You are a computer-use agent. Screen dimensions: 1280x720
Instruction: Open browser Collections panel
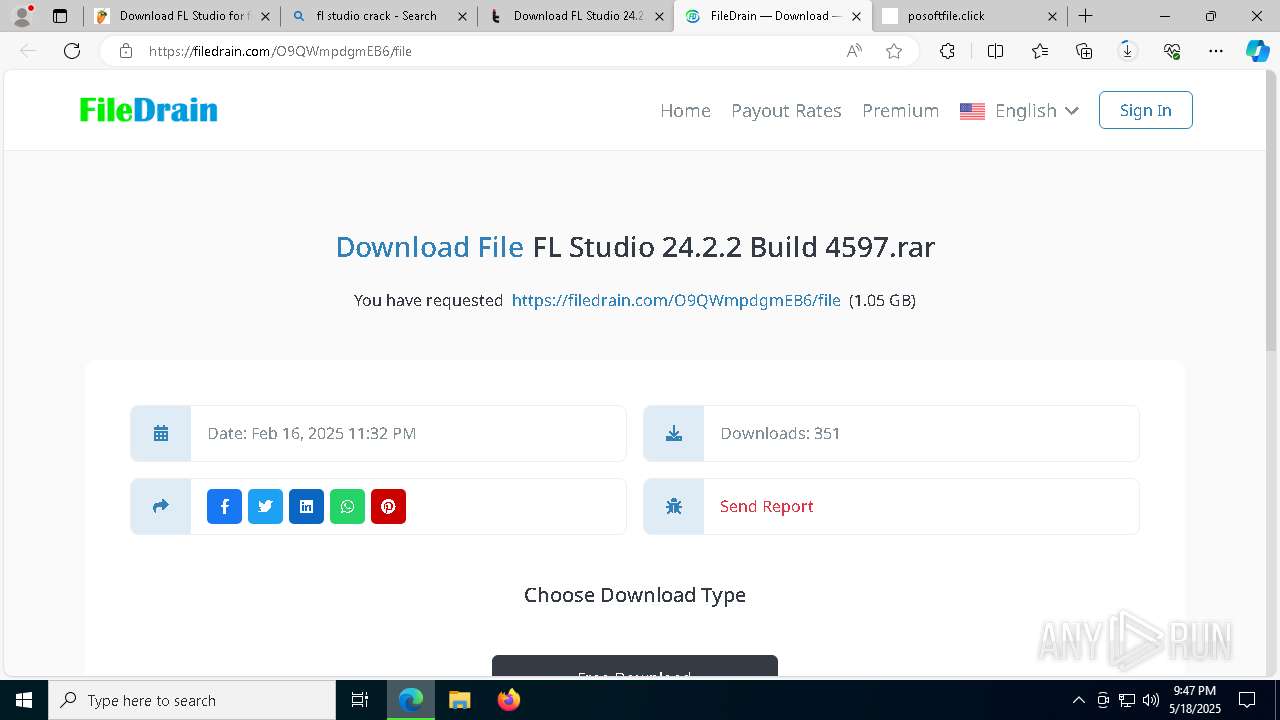click(x=1084, y=51)
